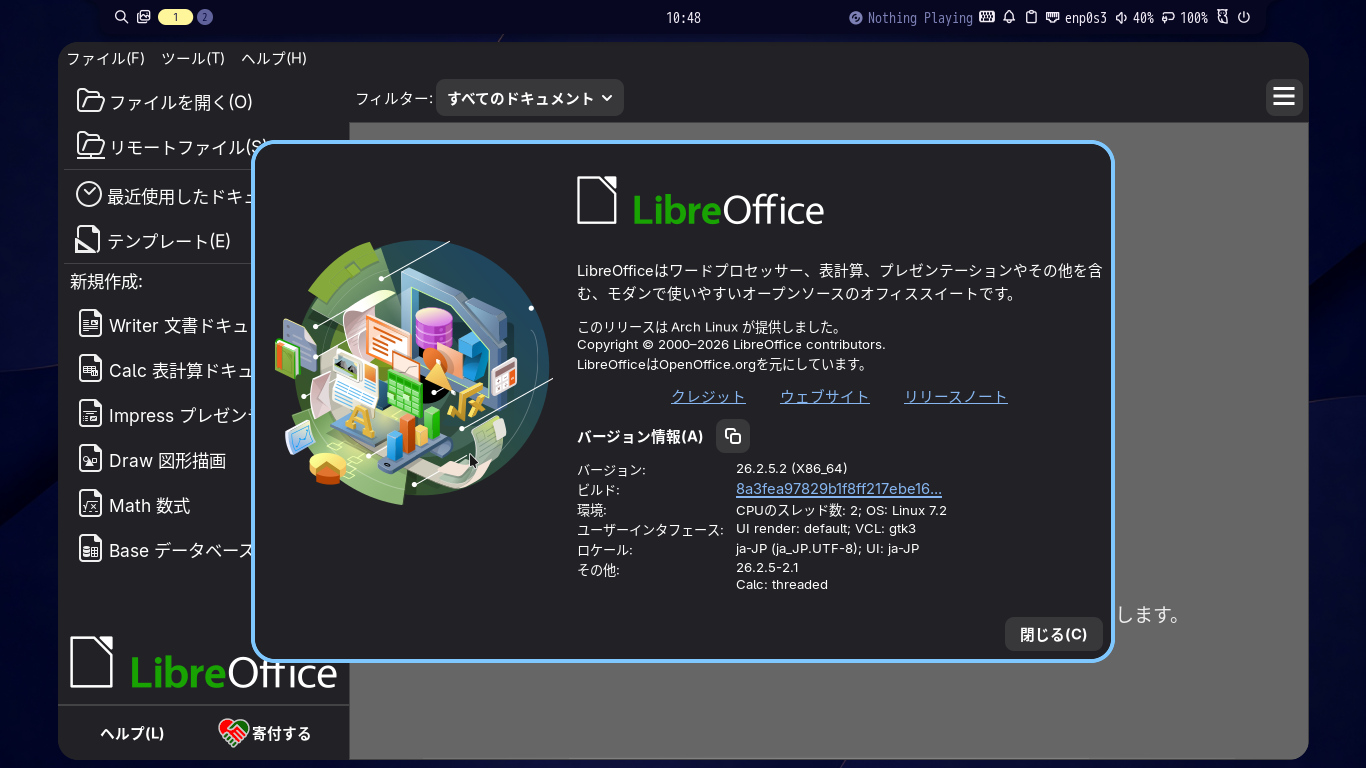Click the クレジット link
Image resolution: width=1366 pixels, height=768 pixels.
coord(708,396)
